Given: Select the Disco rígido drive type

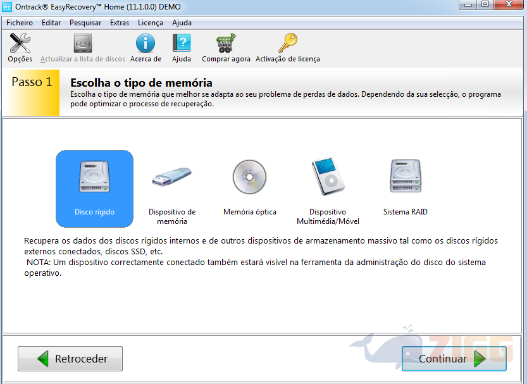Looking at the screenshot, I should coord(94,189).
